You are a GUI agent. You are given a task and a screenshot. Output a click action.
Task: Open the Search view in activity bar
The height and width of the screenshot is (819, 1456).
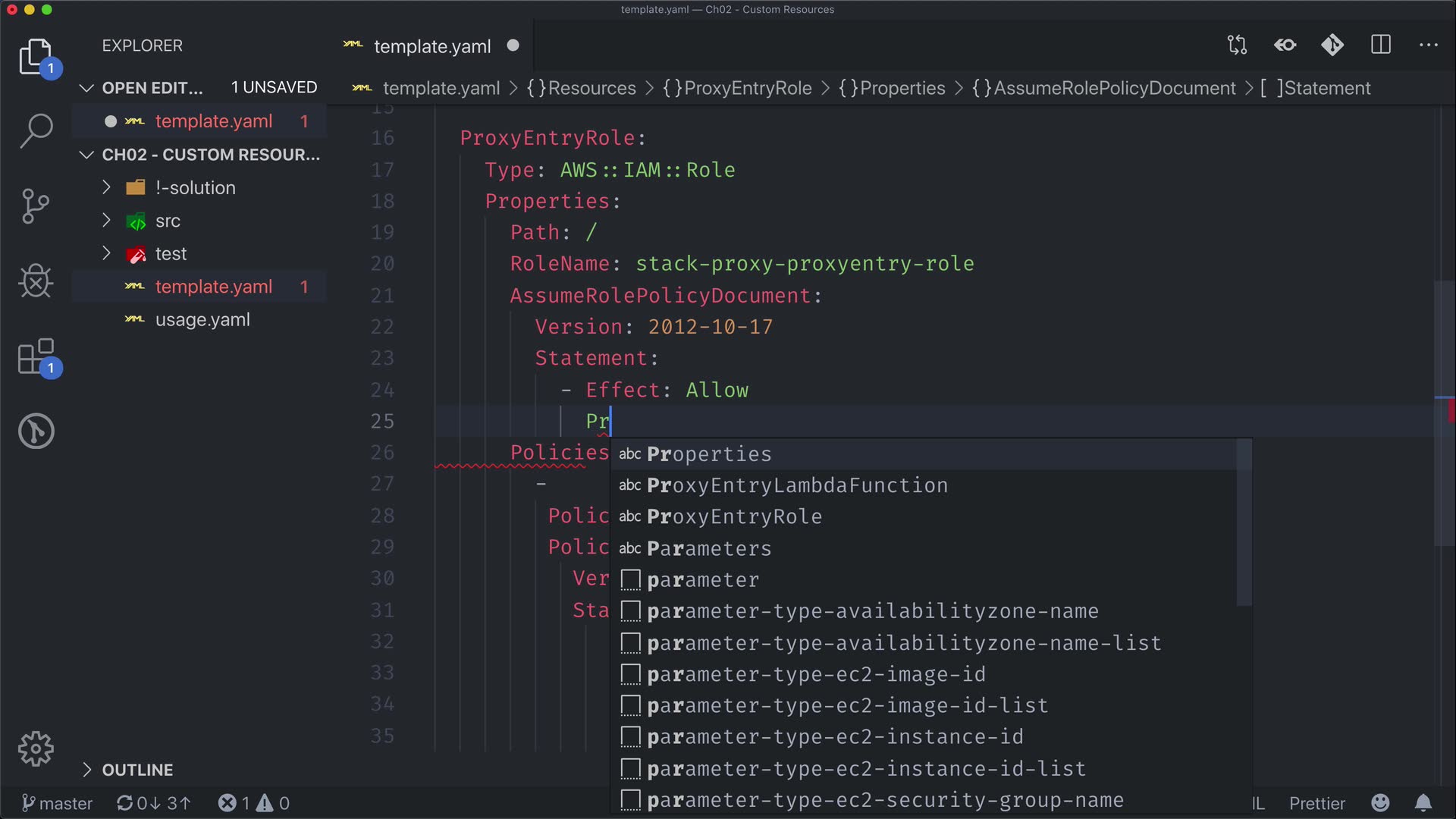pos(36,130)
